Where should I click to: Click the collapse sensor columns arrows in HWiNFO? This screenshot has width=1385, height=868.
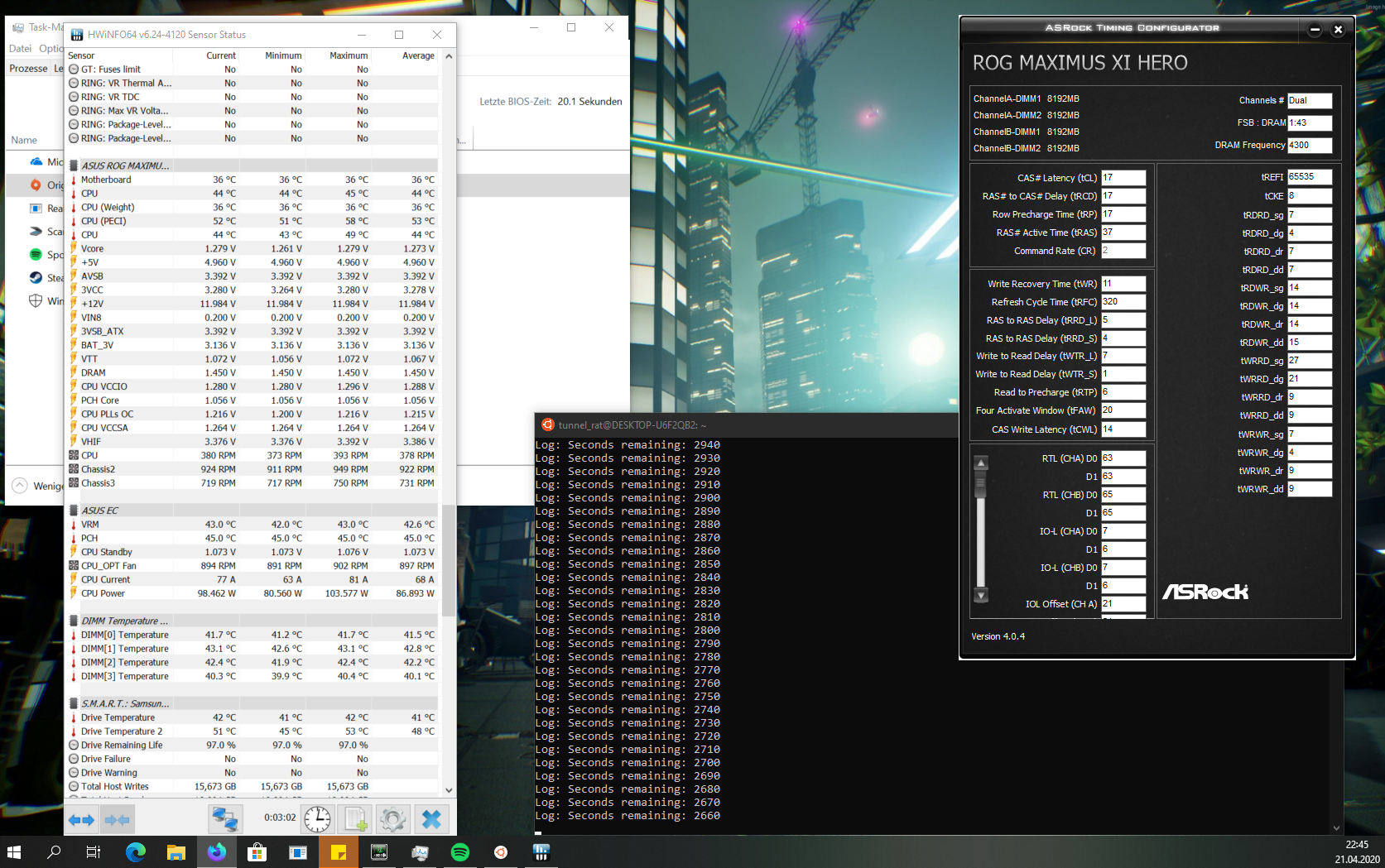(117, 819)
